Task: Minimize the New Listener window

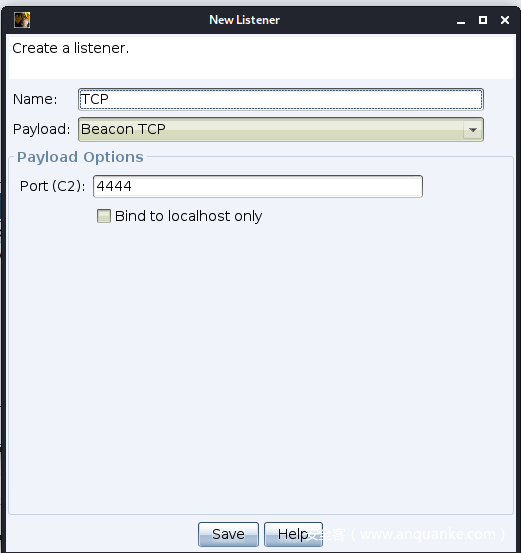Action: tap(461, 20)
